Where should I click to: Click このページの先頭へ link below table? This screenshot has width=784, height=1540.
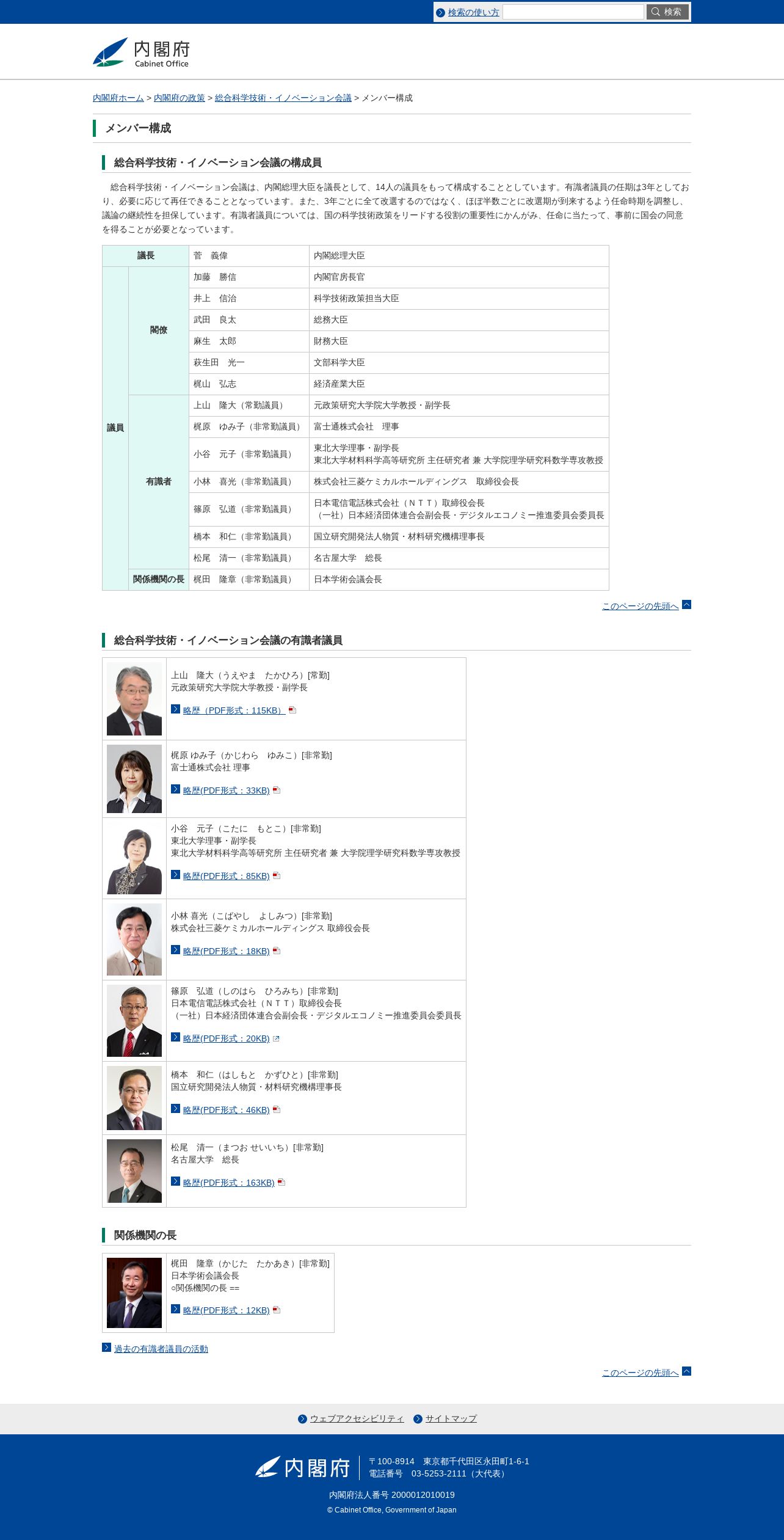[x=641, y=606]
